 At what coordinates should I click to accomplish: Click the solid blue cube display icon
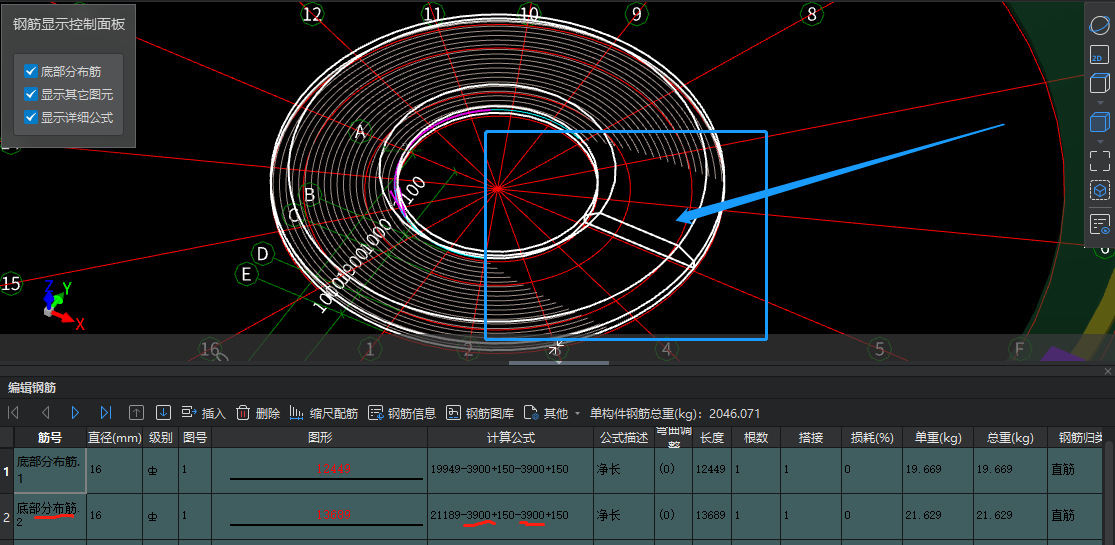[x=1100, y=122]
